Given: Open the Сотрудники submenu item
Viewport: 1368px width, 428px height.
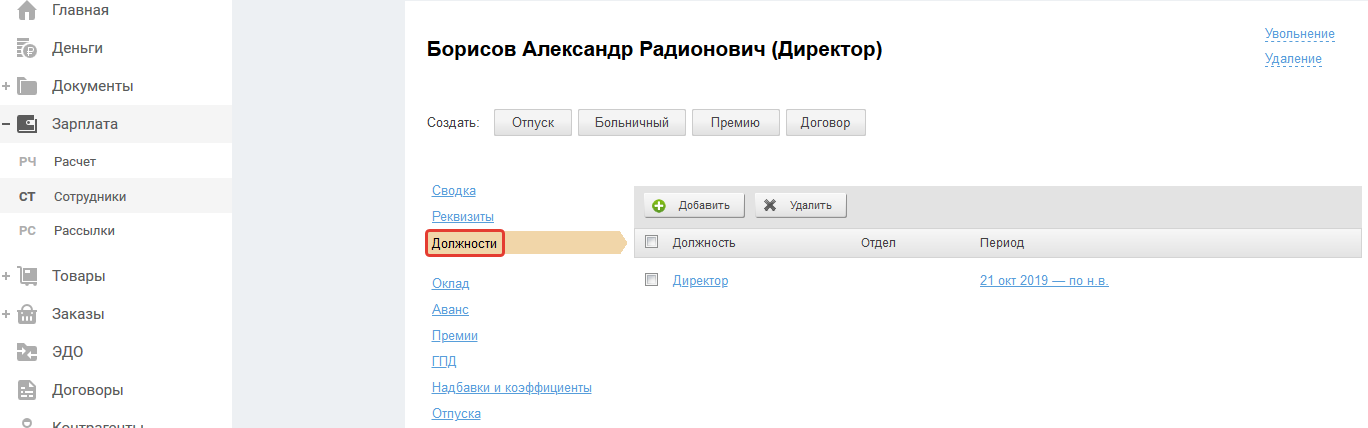Looking at the screenshot, I should click(90, 197).
